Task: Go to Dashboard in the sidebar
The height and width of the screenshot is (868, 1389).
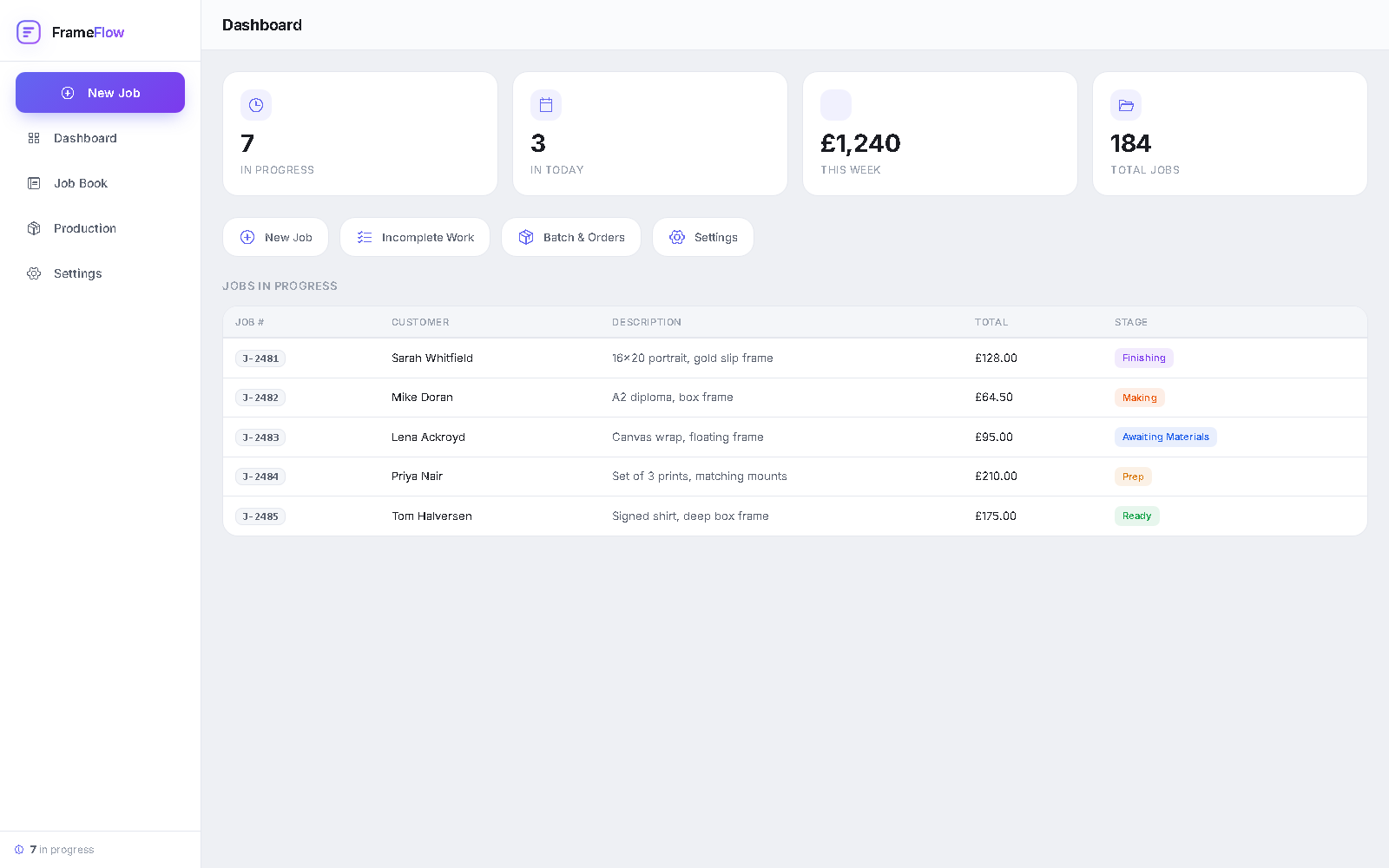Action: [x=100, y=138]
